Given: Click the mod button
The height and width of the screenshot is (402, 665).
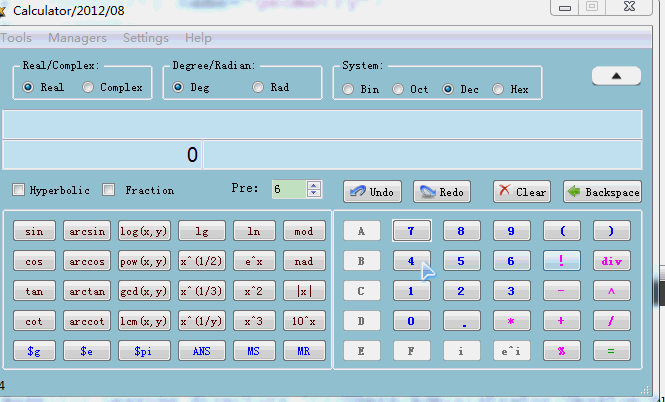Looking at the screenshot, I should (x=304, y=231).
